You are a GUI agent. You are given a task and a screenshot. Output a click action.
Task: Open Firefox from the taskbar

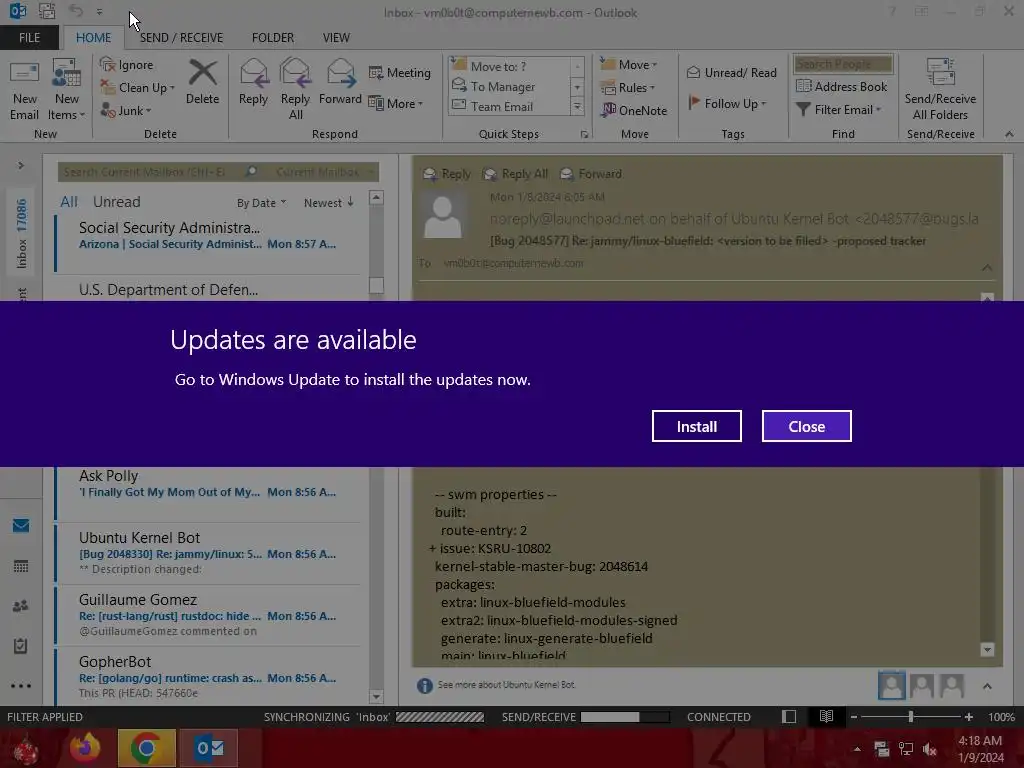coord(86,748)
